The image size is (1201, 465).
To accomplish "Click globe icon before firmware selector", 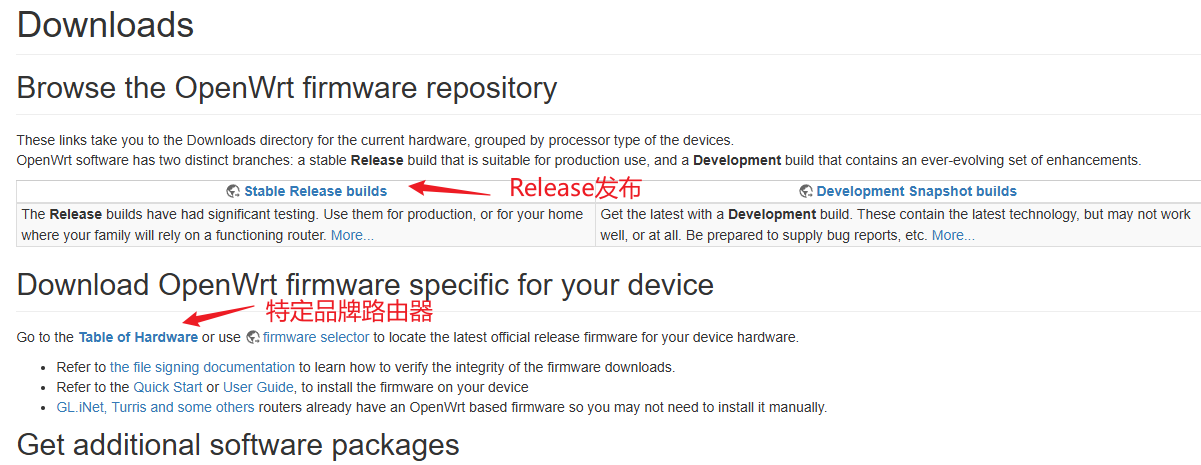I will coord(253,337).
